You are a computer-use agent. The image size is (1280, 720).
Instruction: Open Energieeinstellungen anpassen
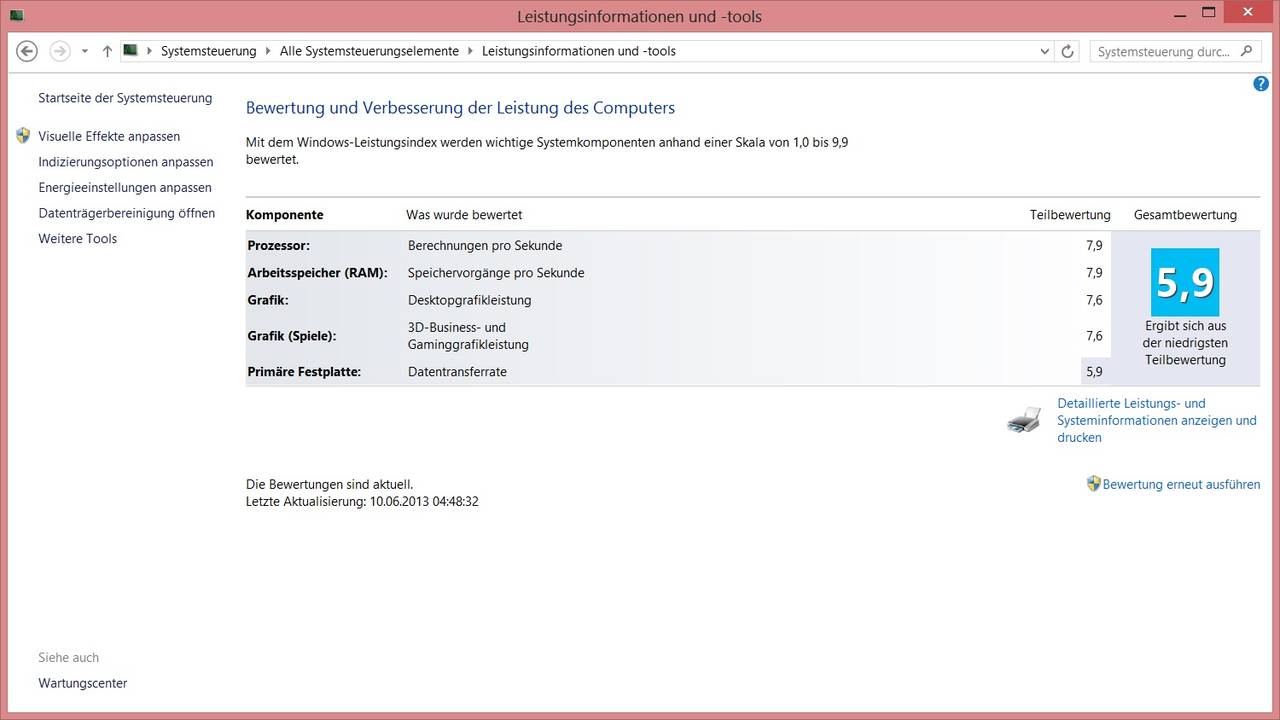pos(125,187)
